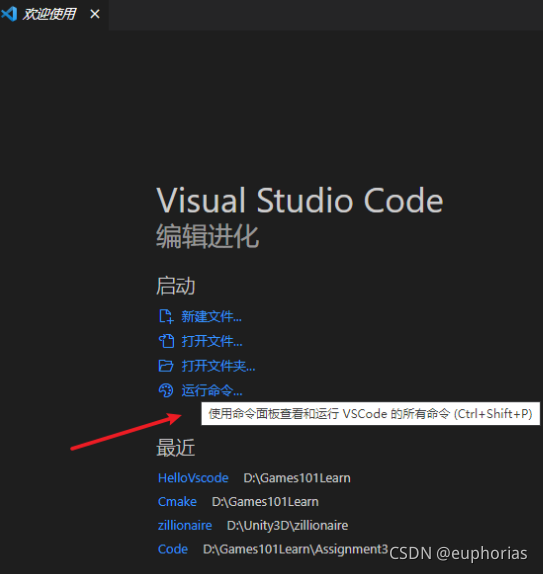Choose the 打开文件夹... link
The image size is (543, 574).
(218, 366)
